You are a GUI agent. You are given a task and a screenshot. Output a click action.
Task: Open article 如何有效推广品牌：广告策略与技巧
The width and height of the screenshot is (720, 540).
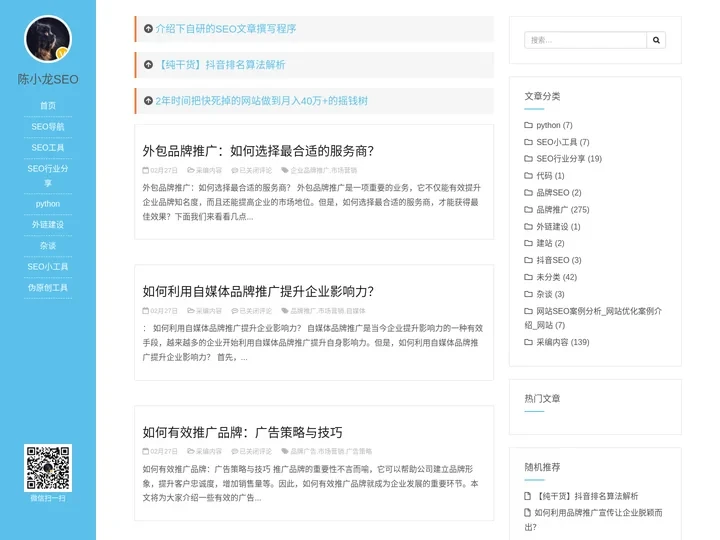(242, 432)
